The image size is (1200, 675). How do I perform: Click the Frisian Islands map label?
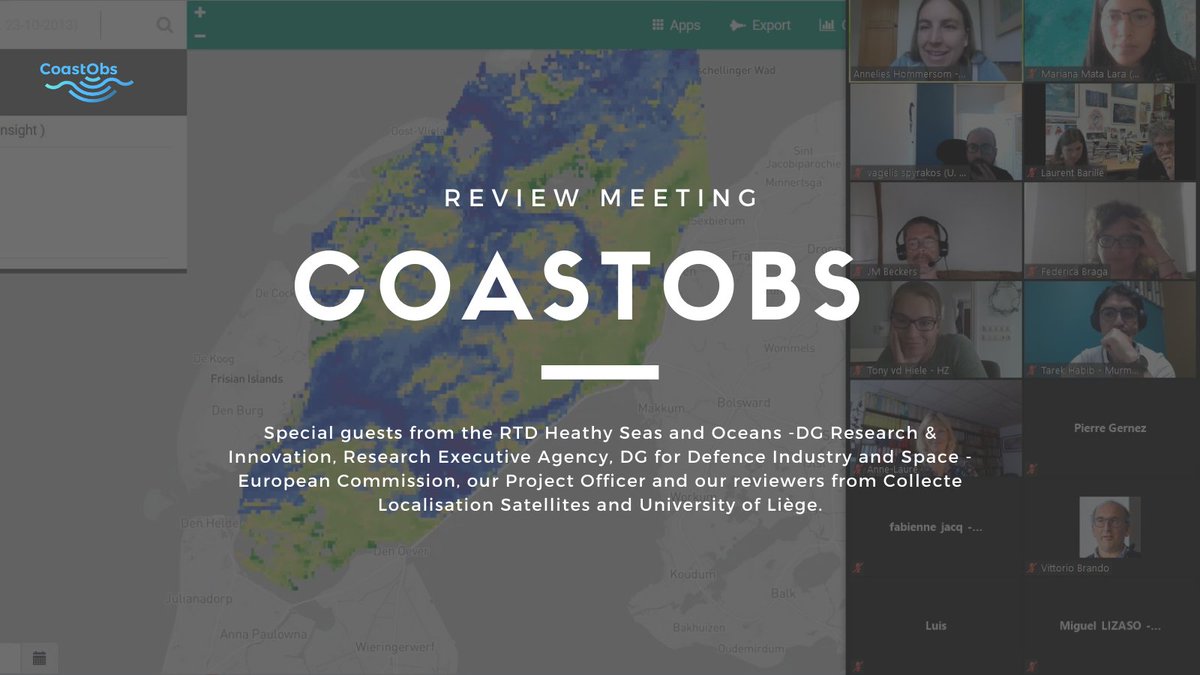coord(246,380)
